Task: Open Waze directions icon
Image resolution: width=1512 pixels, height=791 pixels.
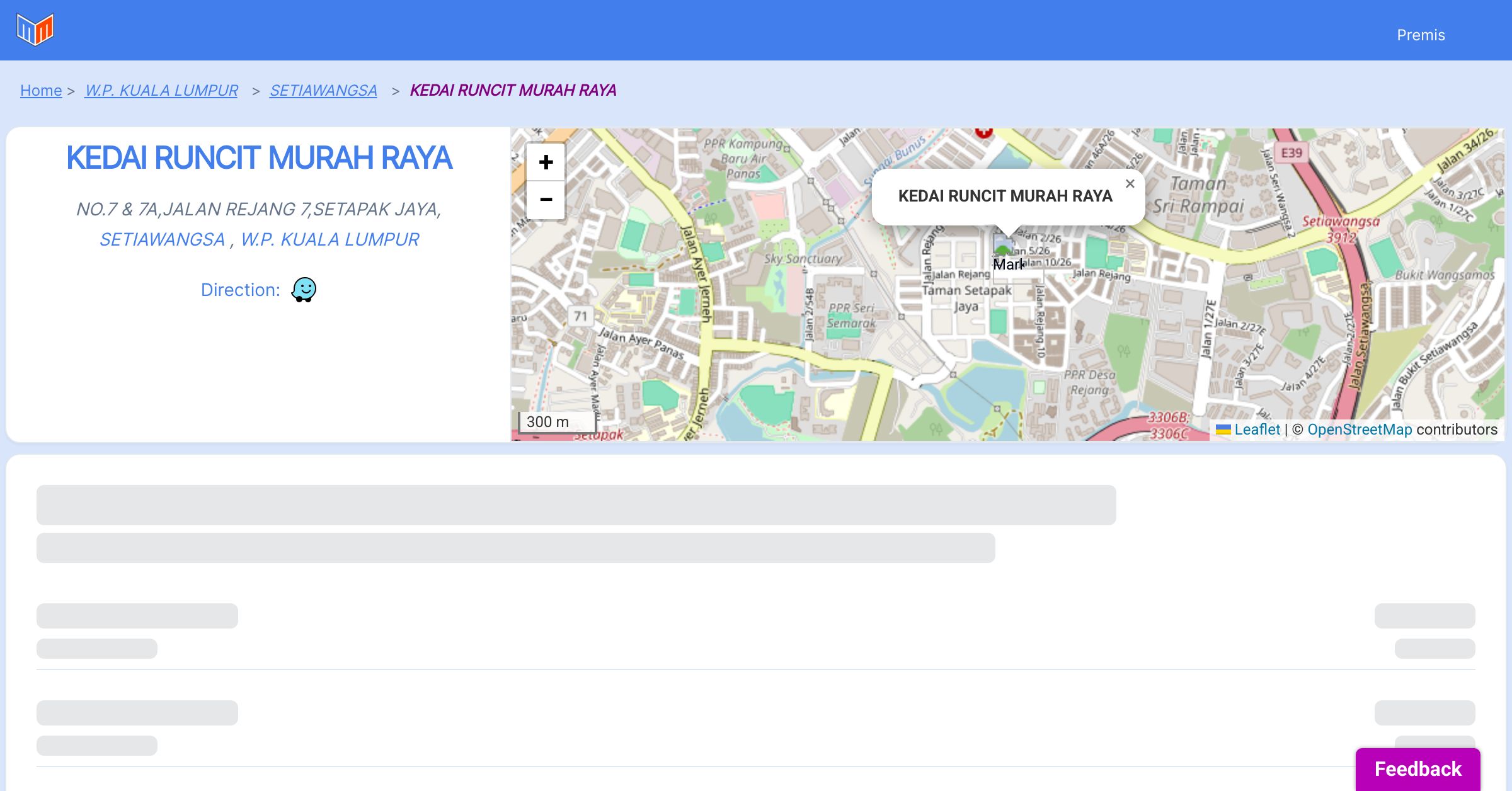Action: [304, 290]
